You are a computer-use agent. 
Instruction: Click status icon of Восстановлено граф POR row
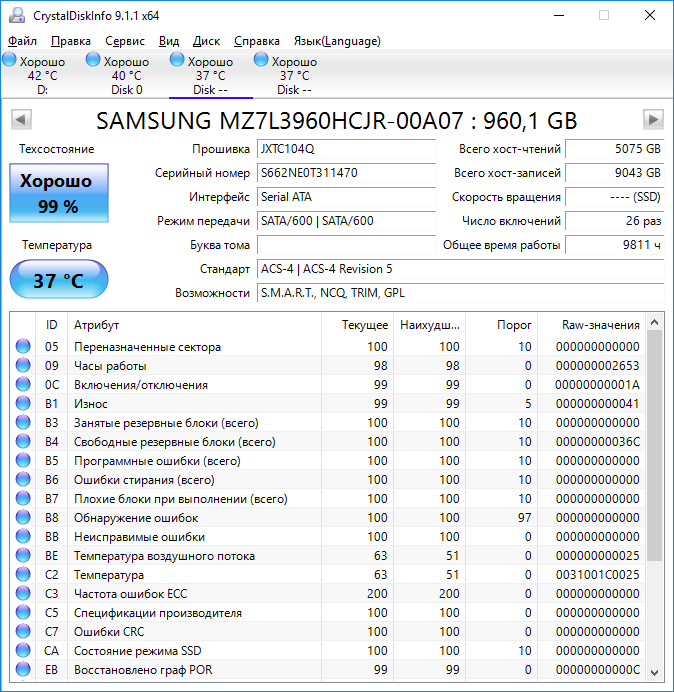click(x=23, y=669)
